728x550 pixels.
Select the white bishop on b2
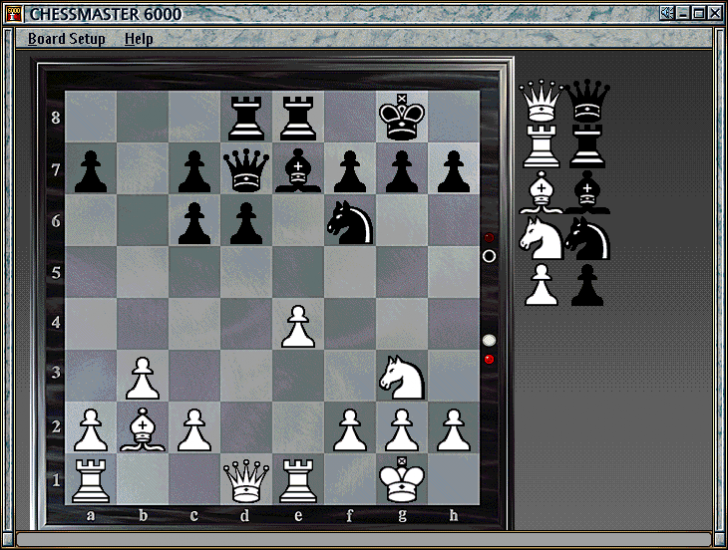143,429
